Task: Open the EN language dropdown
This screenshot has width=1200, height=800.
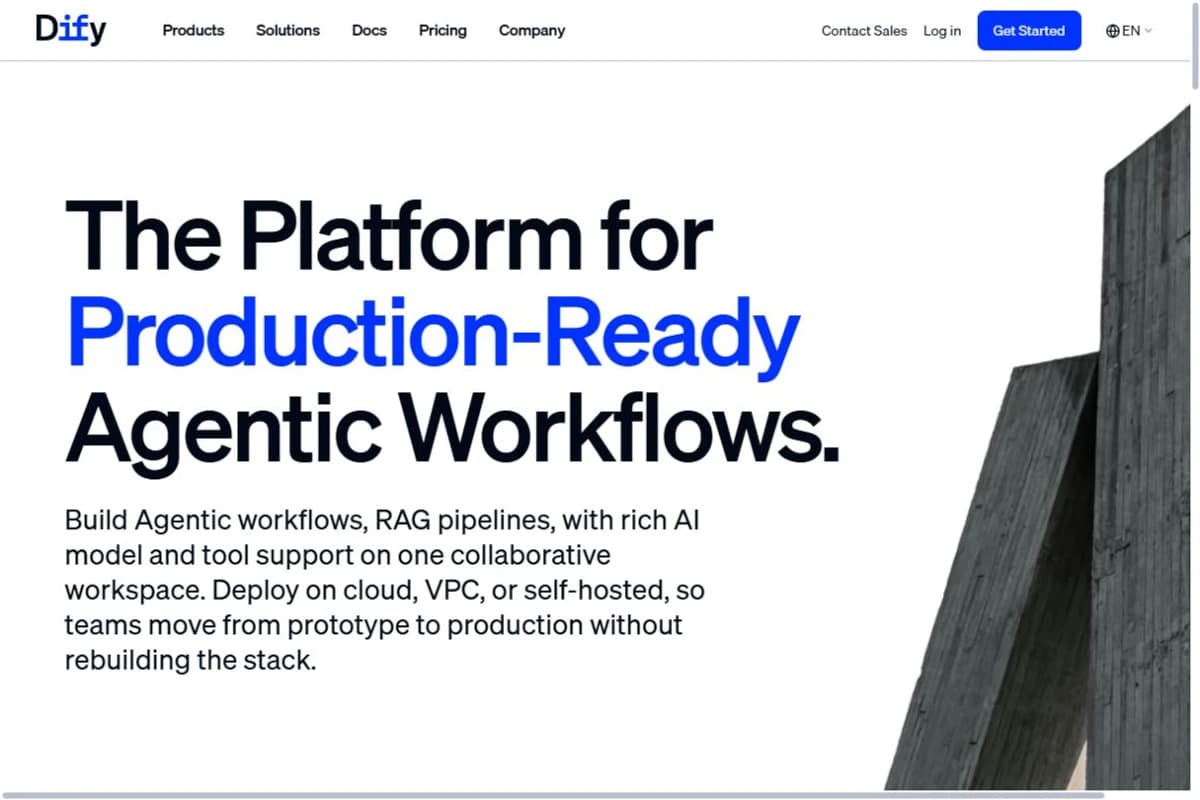Action: click(1130, 31)
